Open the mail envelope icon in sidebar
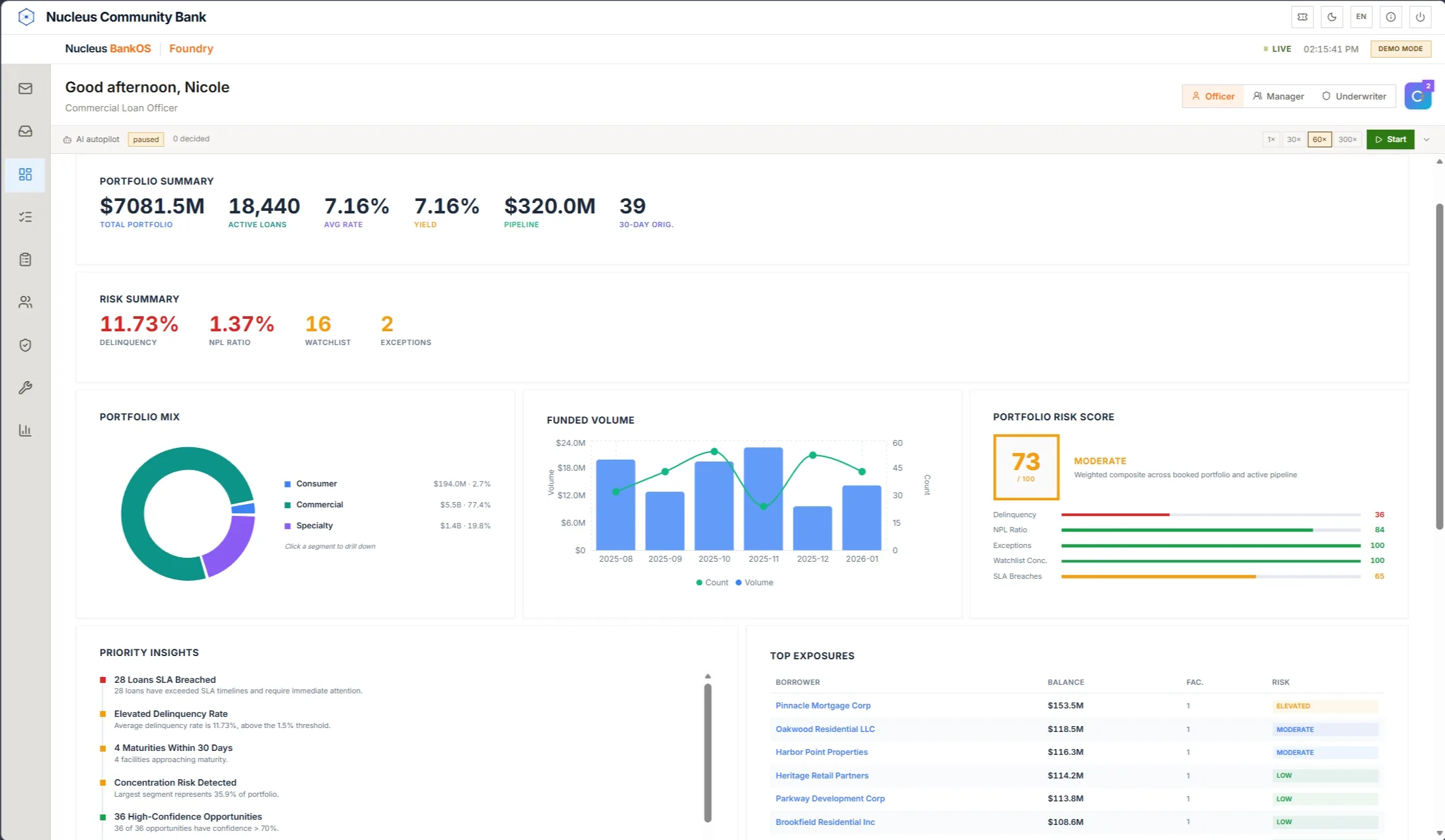 pyautogui.click(x=26, y=88)
